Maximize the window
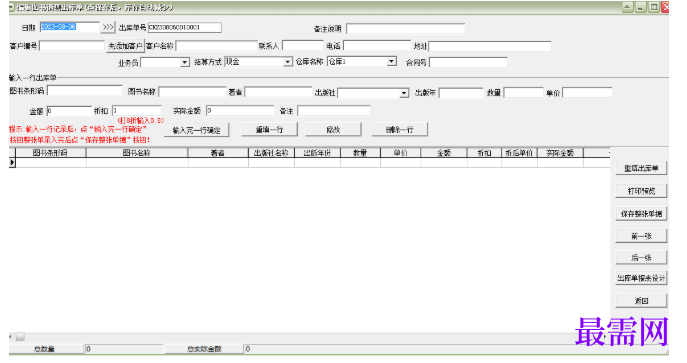The height and width of the screenshot is (363, 687). pyautogui.click(x=654, y=7)
